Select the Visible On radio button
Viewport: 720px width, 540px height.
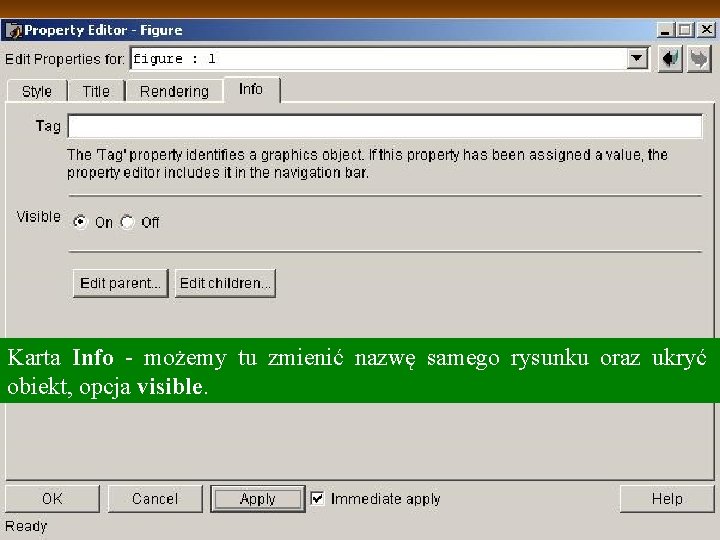[x=80, y=222]
